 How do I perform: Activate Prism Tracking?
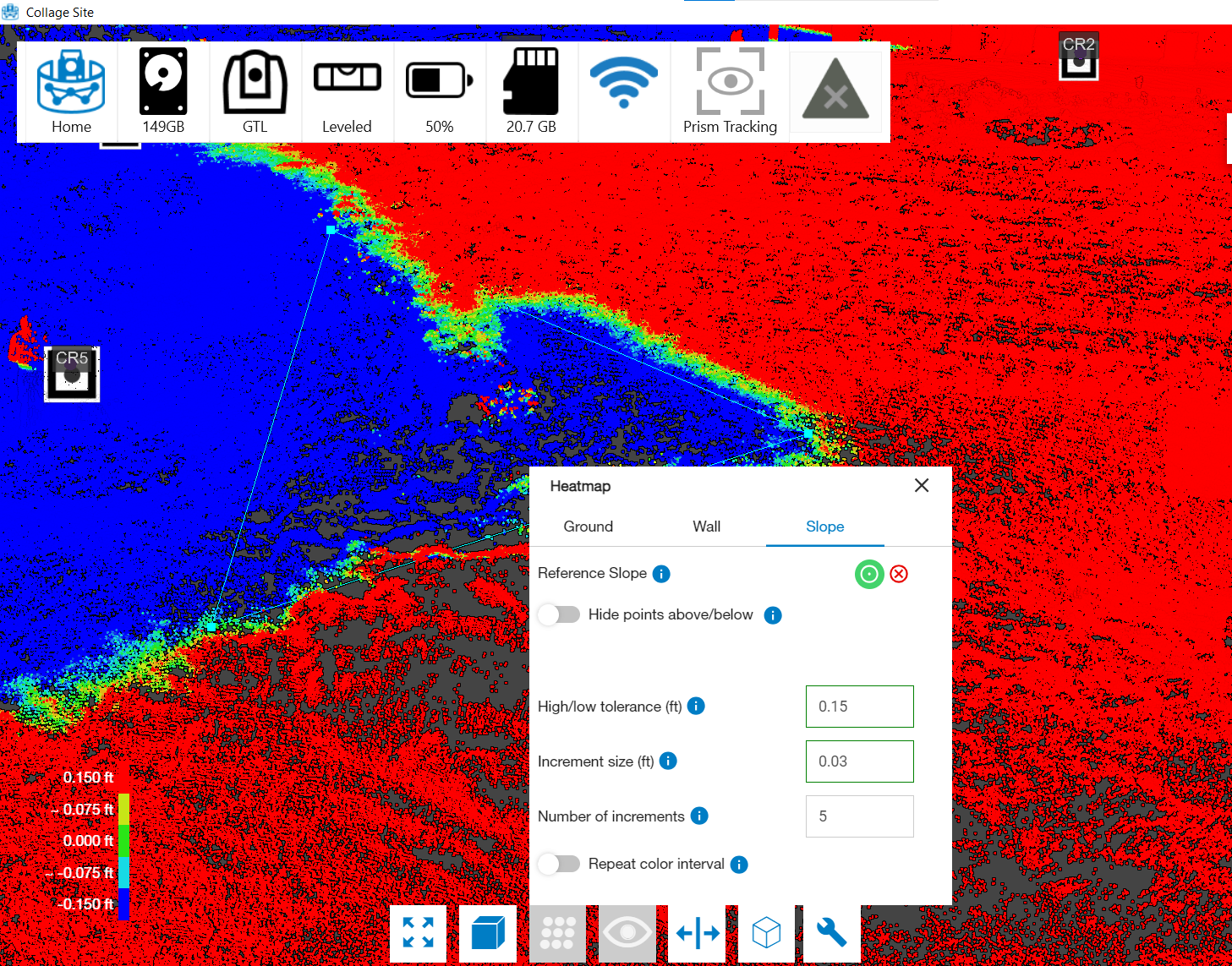[x=730, y=91]
